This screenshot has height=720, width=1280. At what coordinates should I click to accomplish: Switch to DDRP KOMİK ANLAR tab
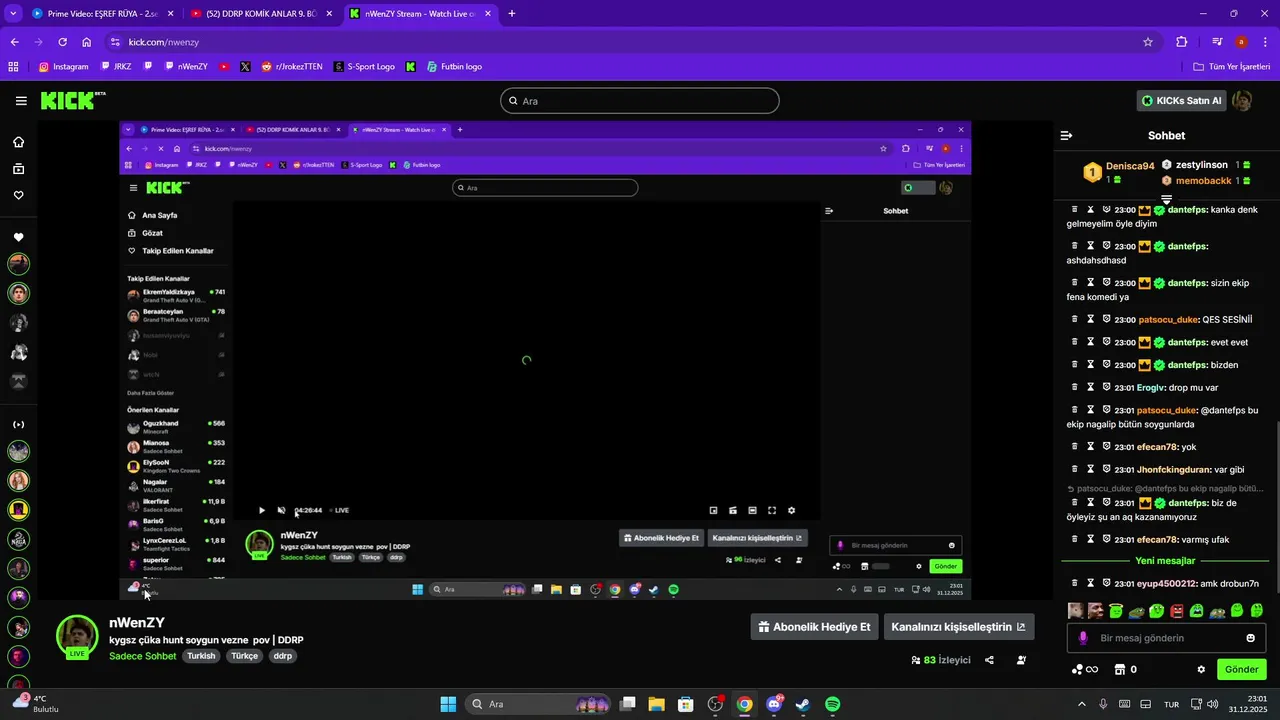pos(260,14)
